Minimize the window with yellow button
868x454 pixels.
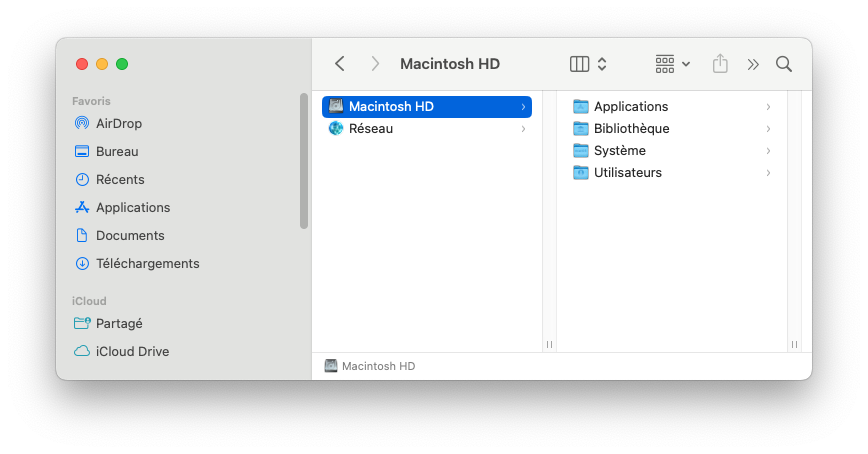click(x=102, y=64)
